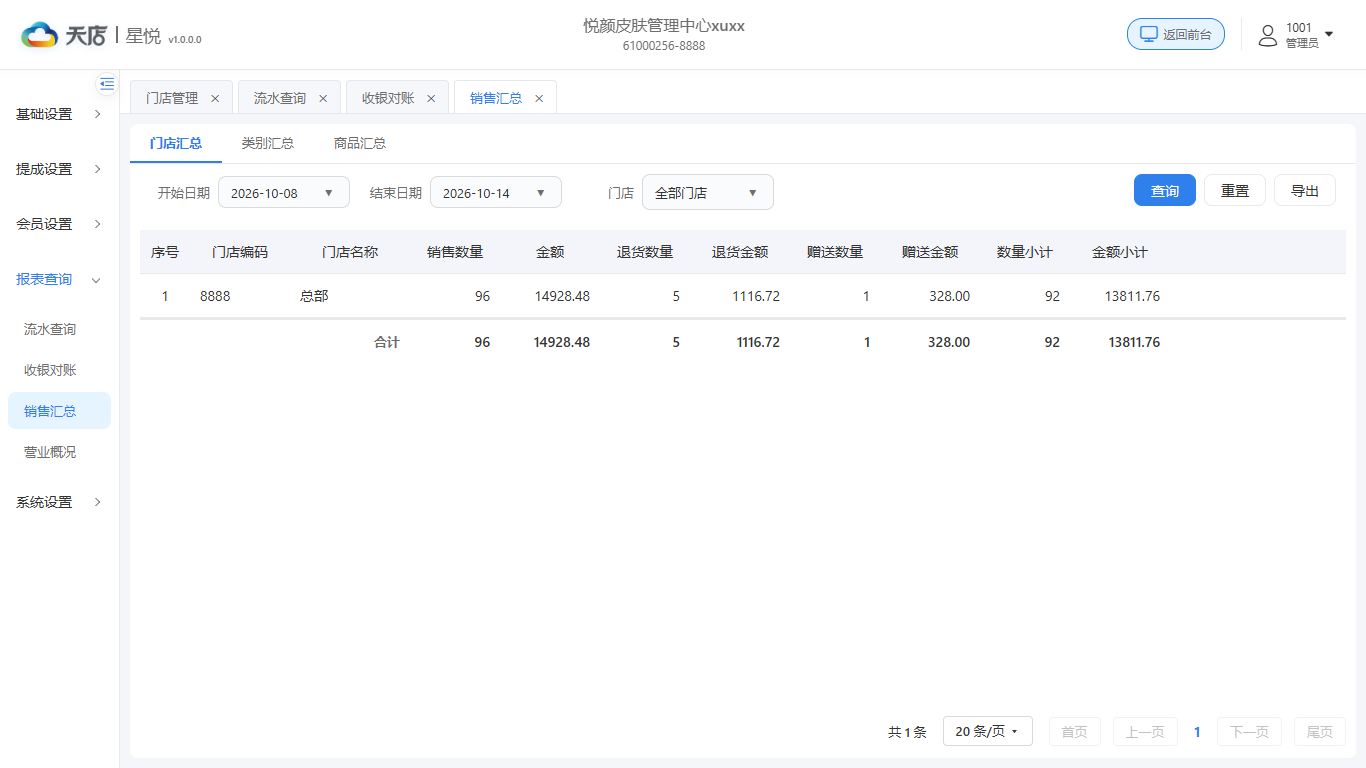This screenshot has width=1366, height=768.
Task: Switch to the 类别汇总 sub-tab
Action: 268,143
